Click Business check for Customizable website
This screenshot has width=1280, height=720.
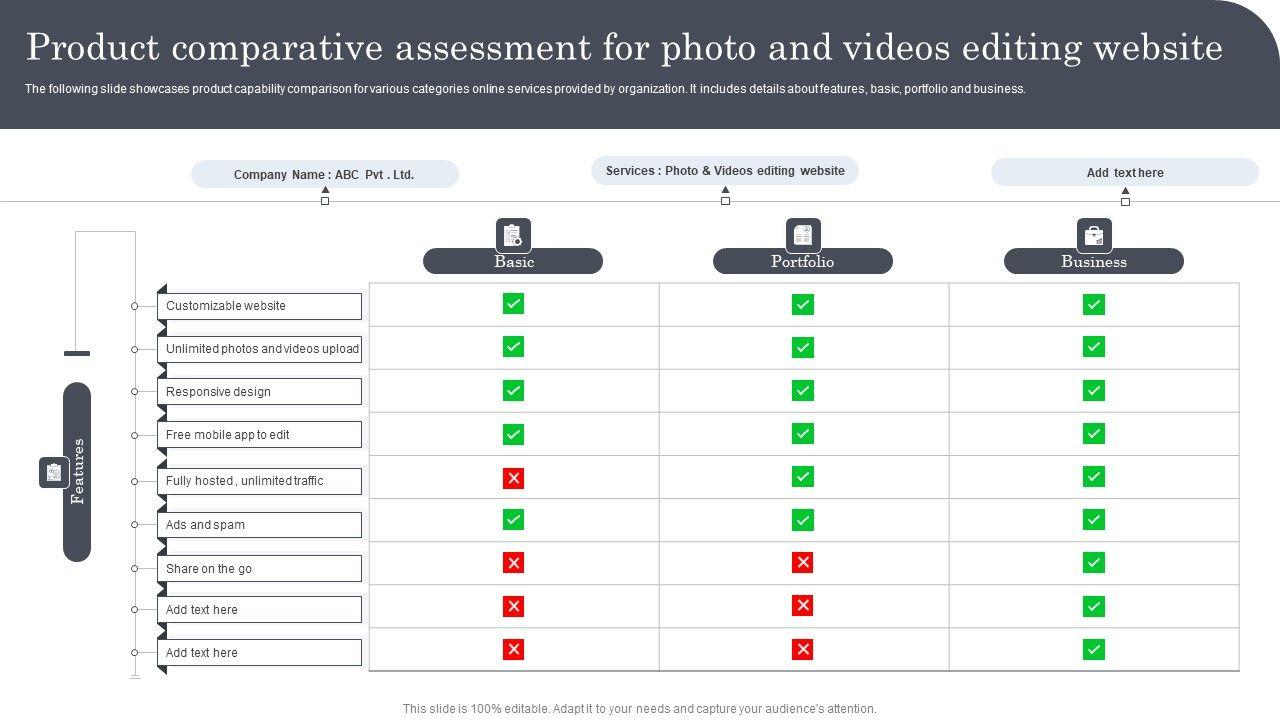1094,304
